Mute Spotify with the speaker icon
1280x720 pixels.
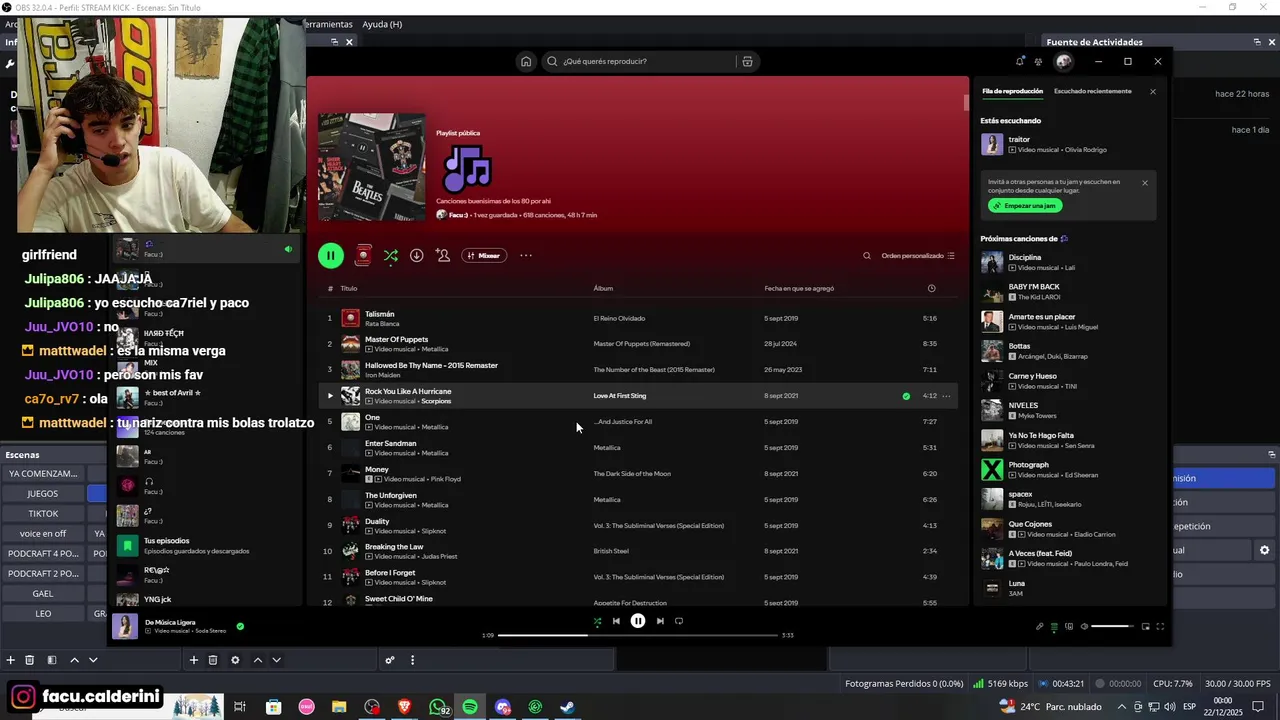(x=1084, y=627)
